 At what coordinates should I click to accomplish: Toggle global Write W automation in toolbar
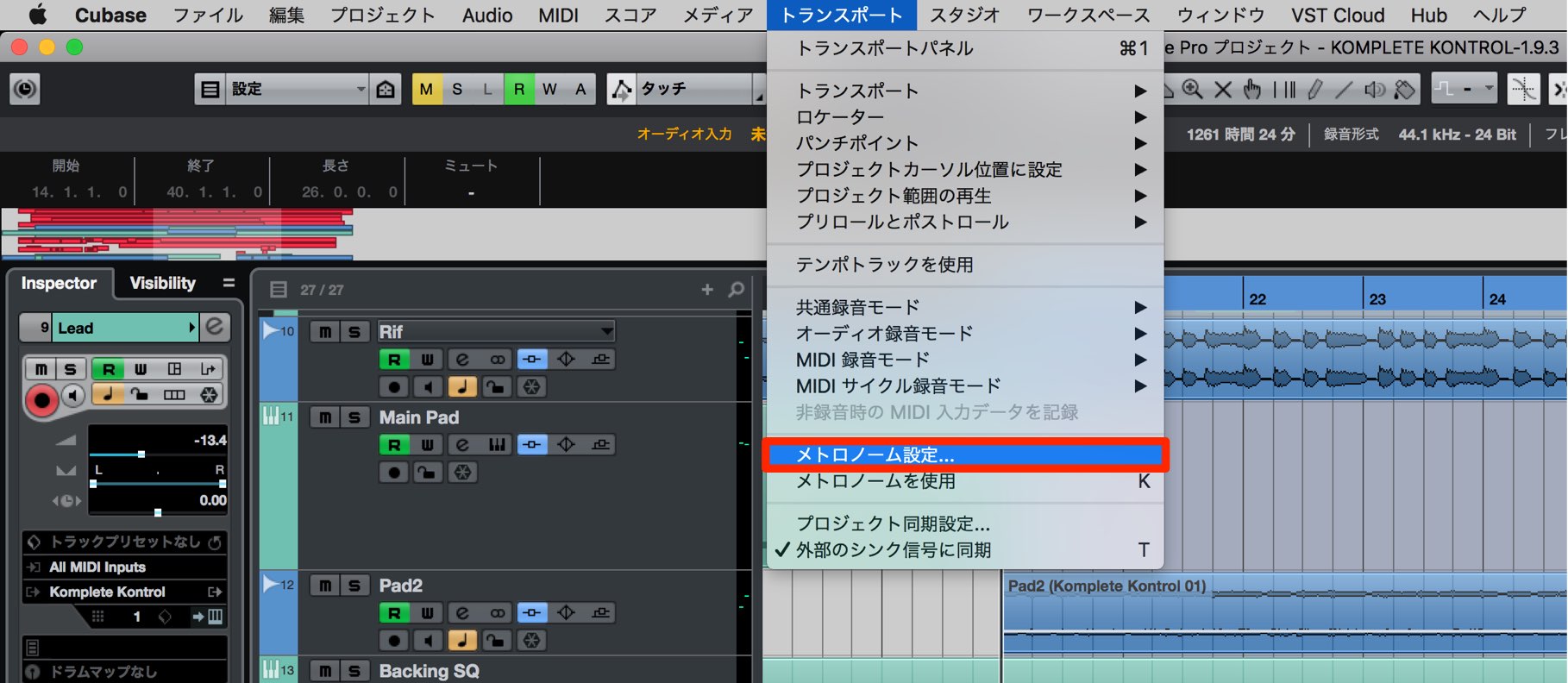coord(549,89)
